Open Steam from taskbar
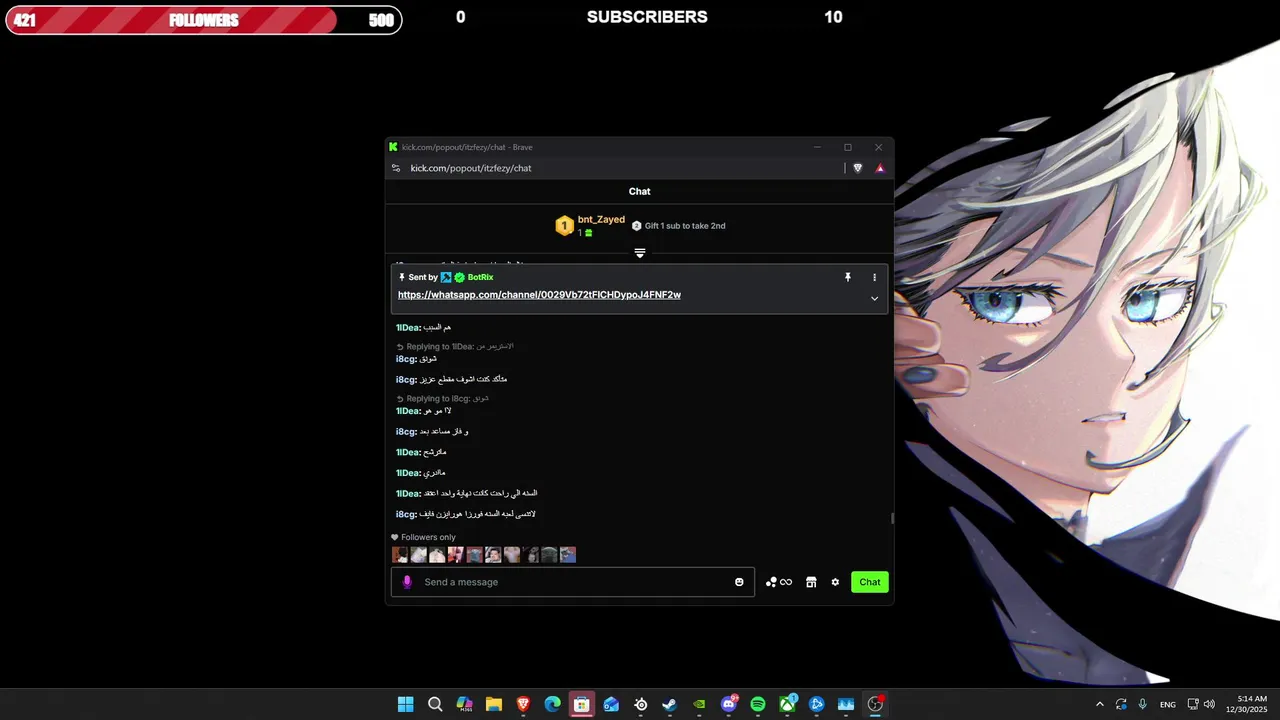The width and height of the screenshot is (1280, 720). (x=670, y=704)
